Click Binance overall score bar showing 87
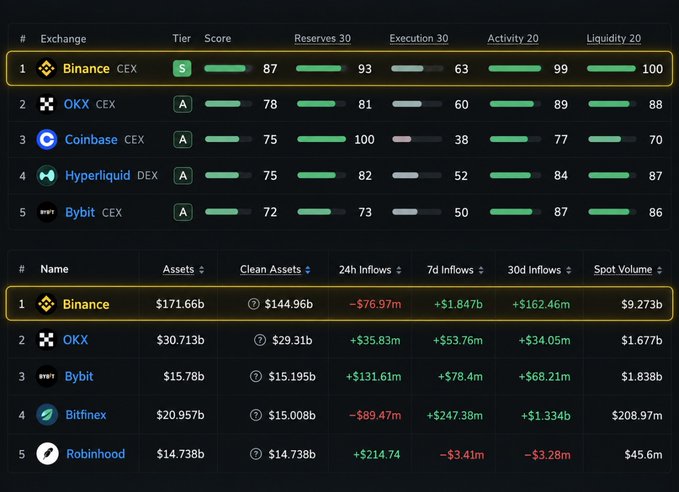 [228, 68]
